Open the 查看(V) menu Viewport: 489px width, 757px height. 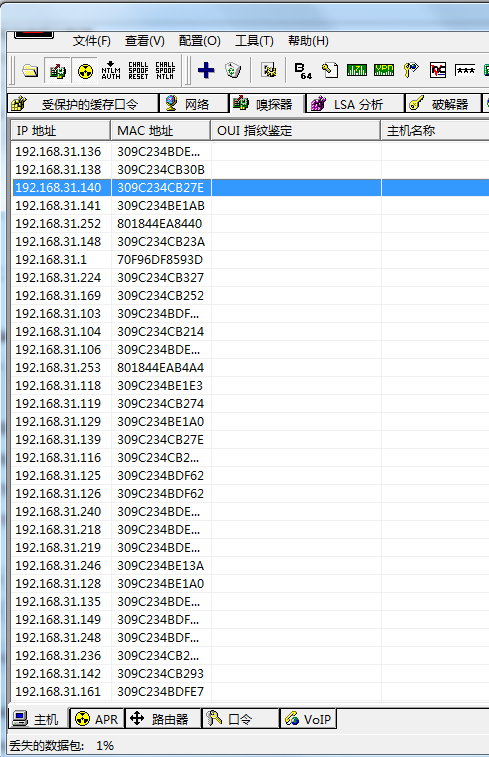145,41
